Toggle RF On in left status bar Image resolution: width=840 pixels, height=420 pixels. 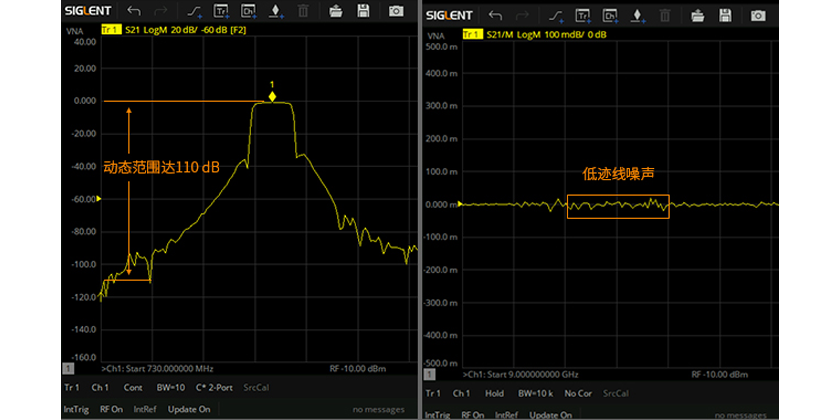click(111, 409)
